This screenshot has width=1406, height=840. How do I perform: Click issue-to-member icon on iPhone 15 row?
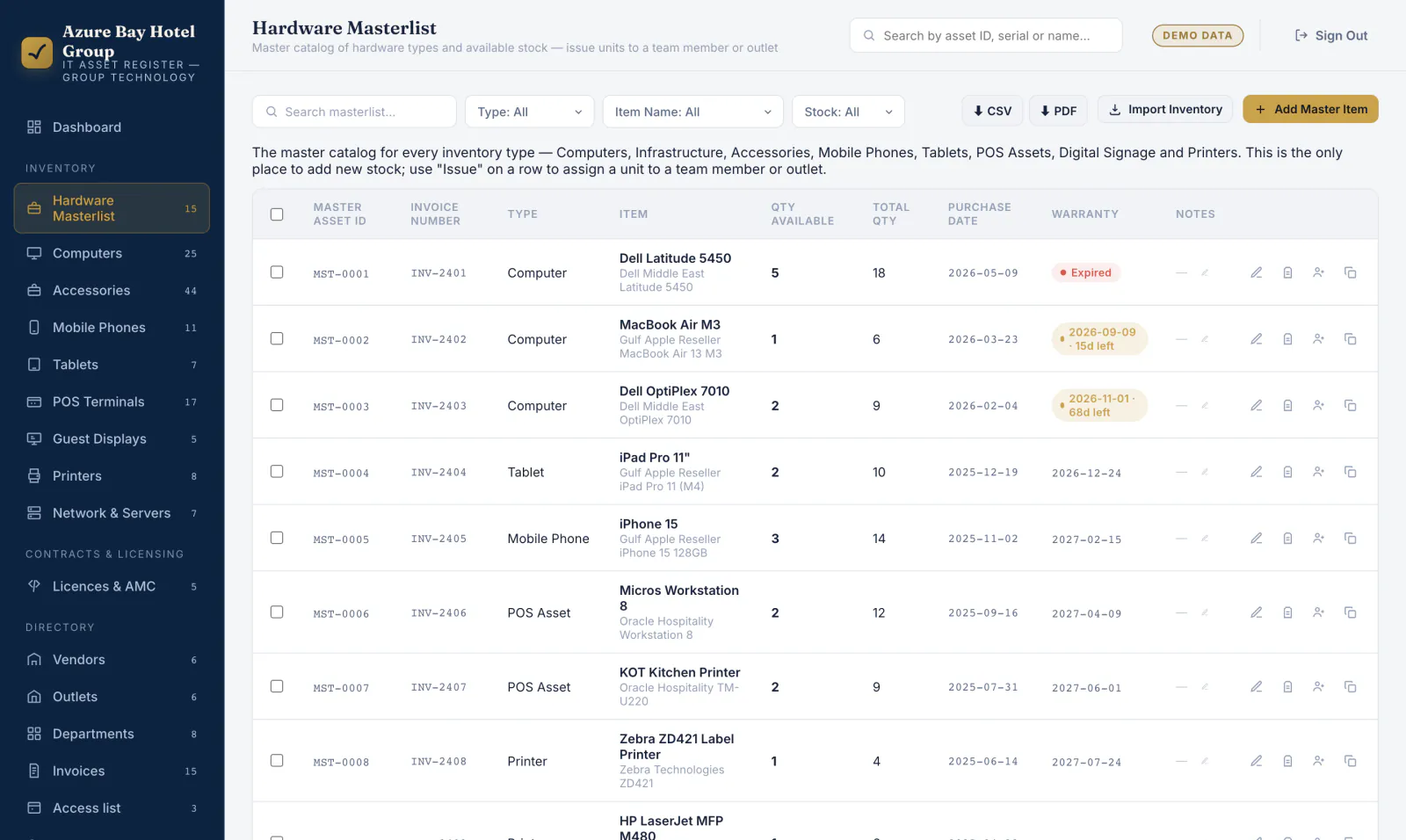pos(1319,539)
